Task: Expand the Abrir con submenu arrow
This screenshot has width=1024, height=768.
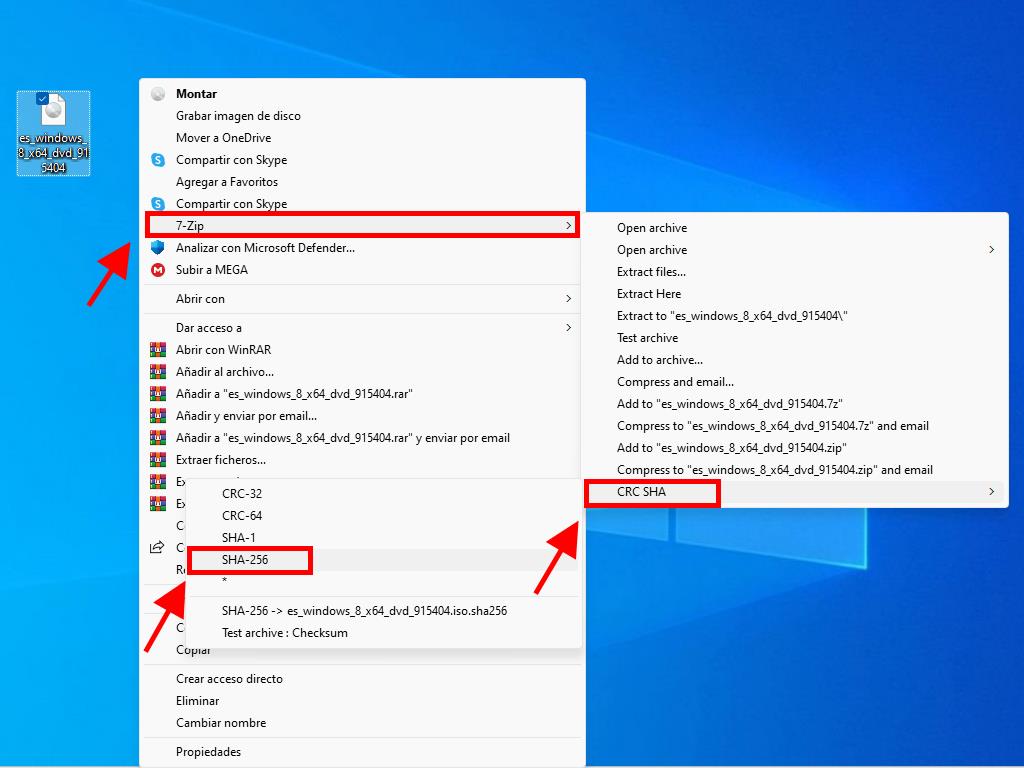Action: point(568,298)
